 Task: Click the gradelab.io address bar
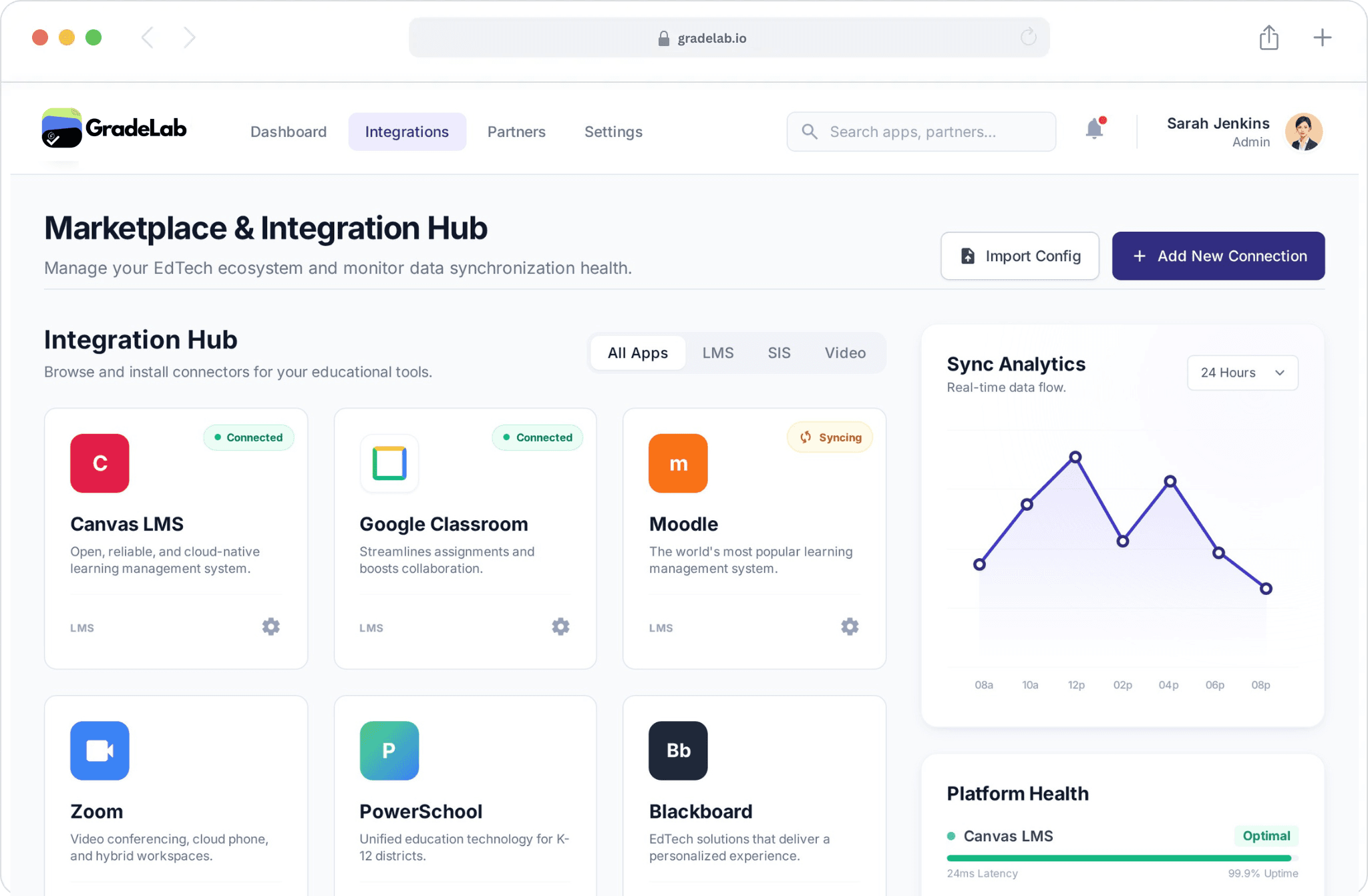click(x=729, y=37)
